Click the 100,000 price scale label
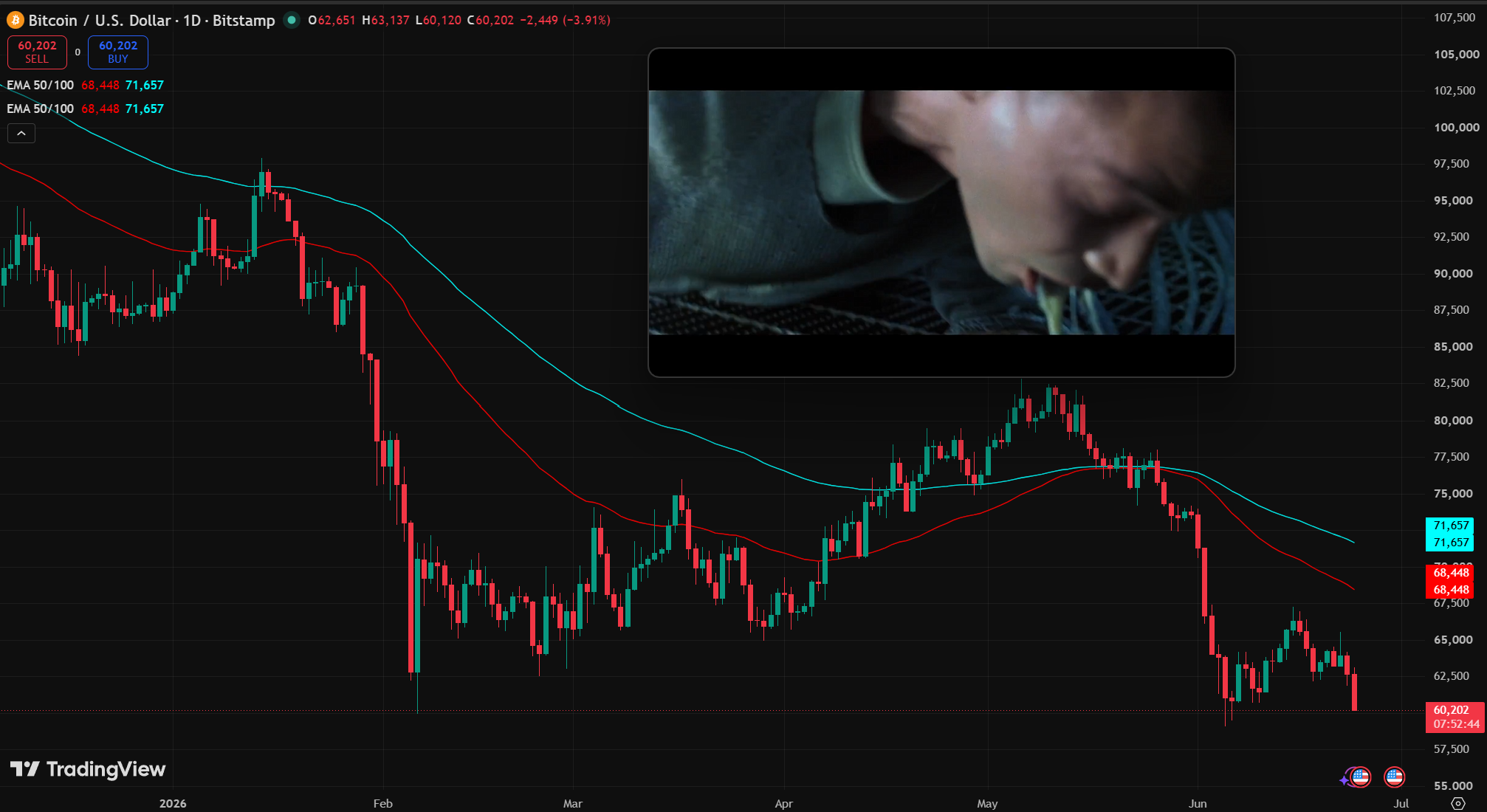 [x=1456, y=128]
